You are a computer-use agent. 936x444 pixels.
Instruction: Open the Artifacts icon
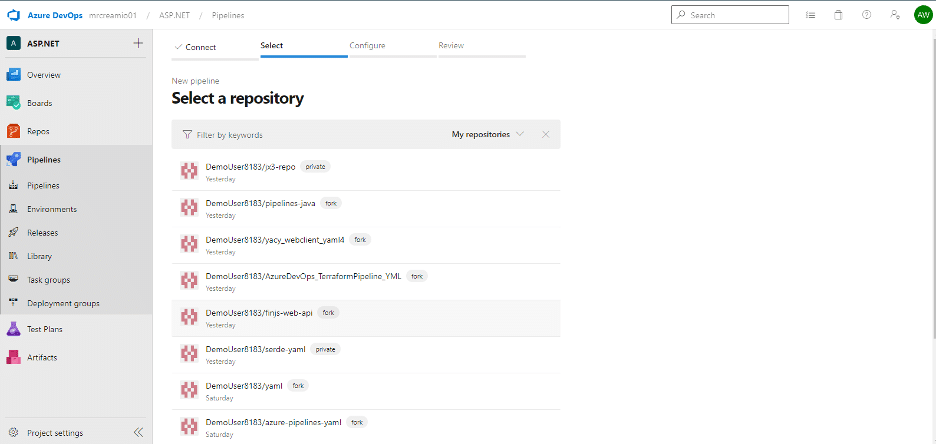pyautogui.click(x=13, y=357)
